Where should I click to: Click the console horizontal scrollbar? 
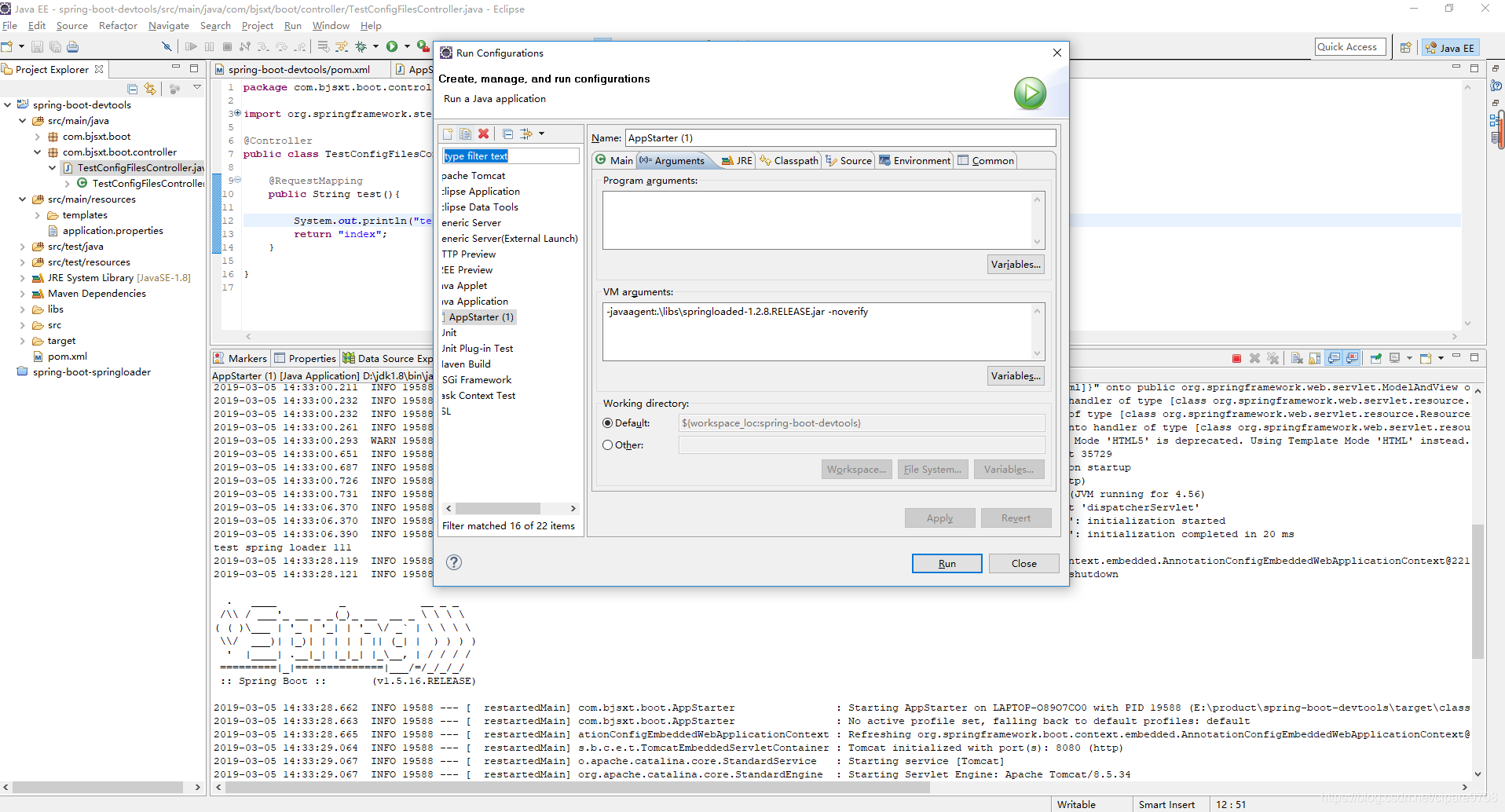tap(577, 787)
